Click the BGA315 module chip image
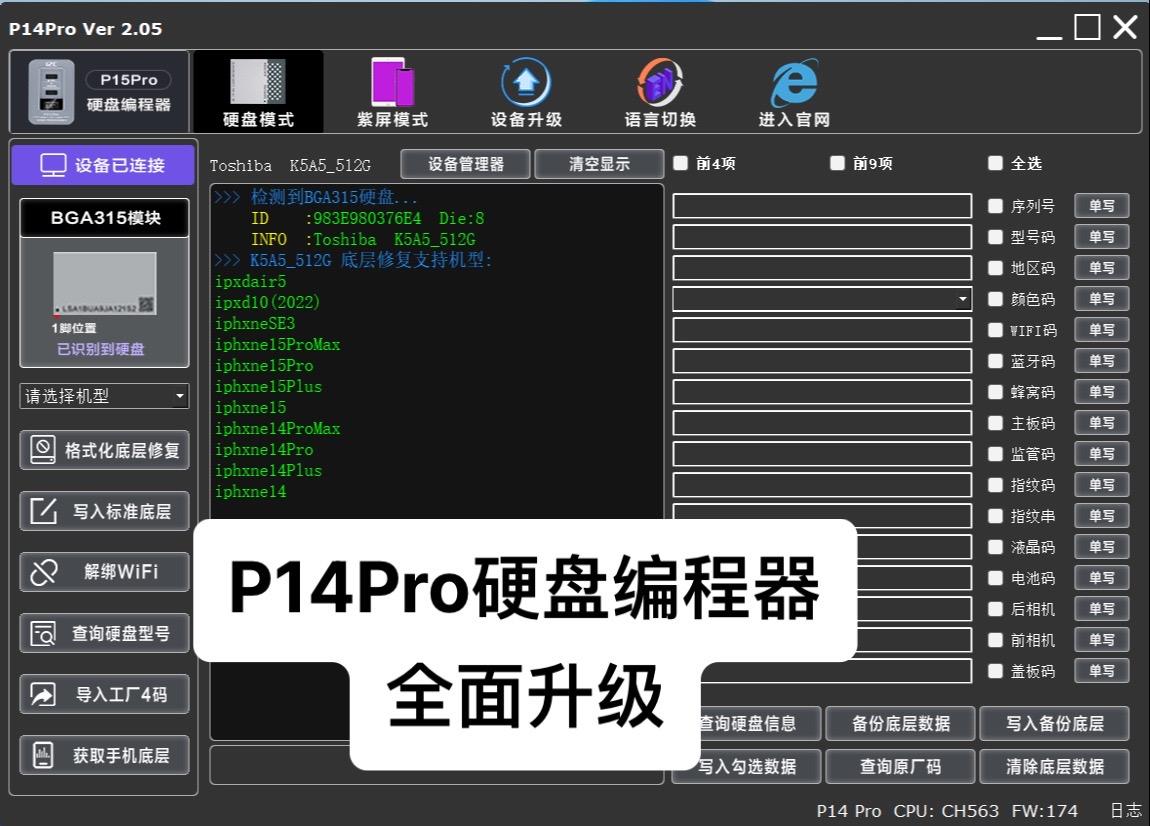1150x826 pixels. click(104, 285)
